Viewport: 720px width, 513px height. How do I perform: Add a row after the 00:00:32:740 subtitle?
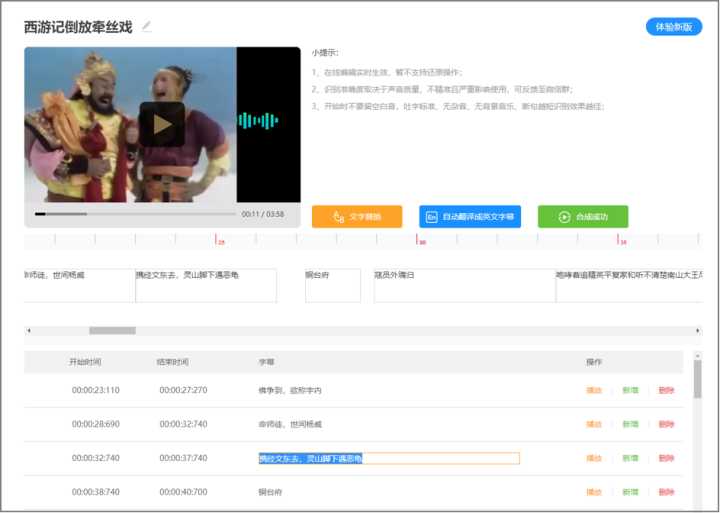pyautogui.click(x=630, y=458)
